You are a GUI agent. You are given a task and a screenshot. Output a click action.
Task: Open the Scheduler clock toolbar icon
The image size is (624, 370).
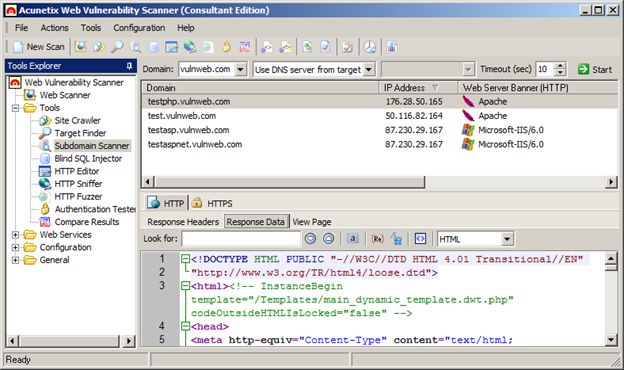point(370,47)
